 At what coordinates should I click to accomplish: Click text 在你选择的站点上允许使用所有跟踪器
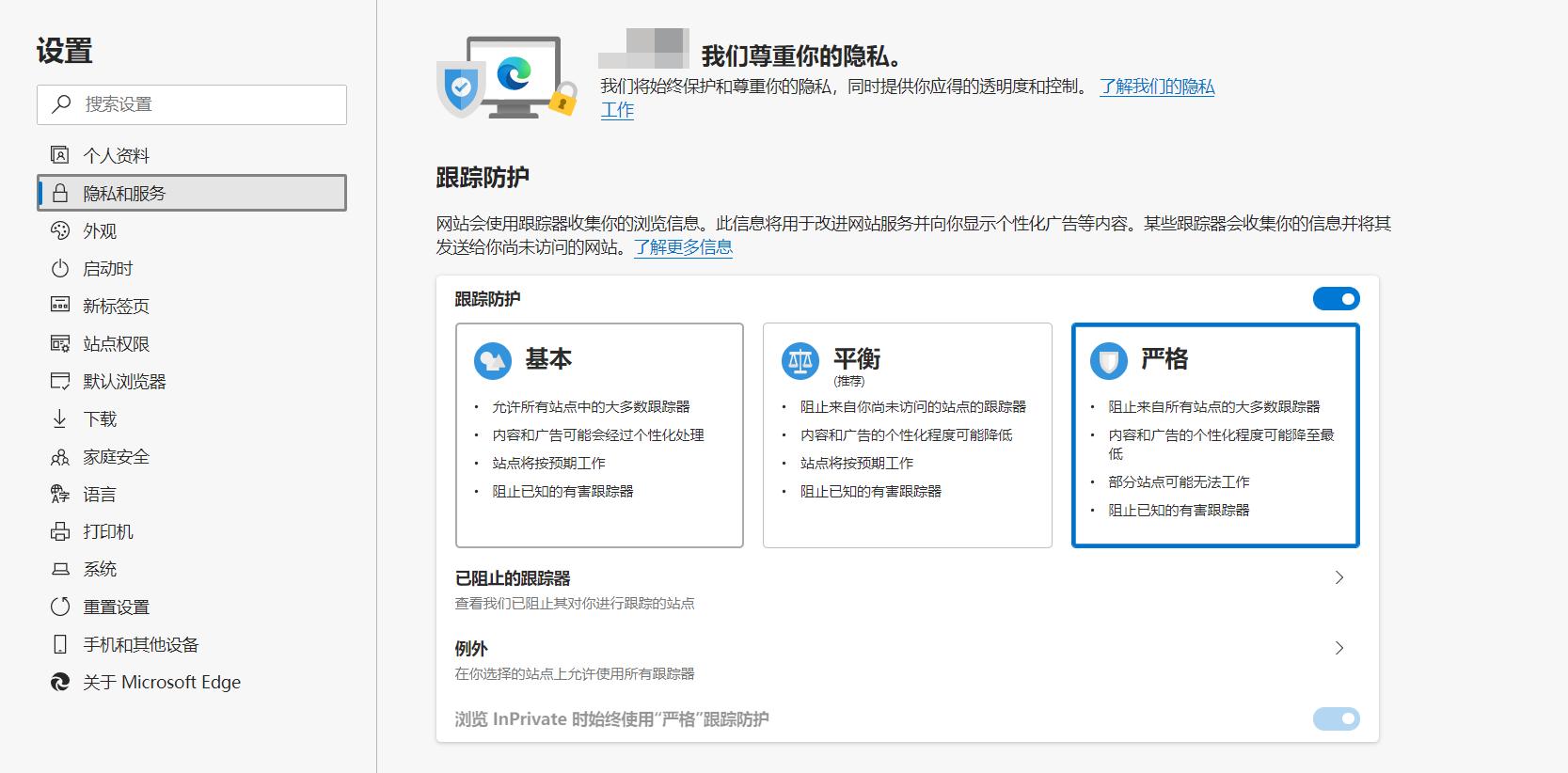click(575, 673)
